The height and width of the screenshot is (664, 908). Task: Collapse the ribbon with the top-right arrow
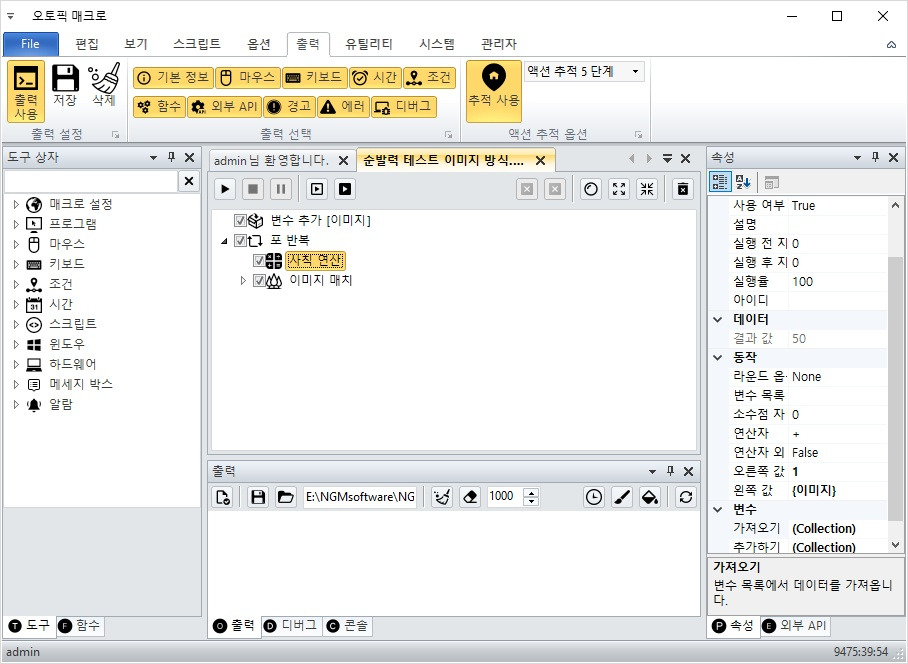892,45
